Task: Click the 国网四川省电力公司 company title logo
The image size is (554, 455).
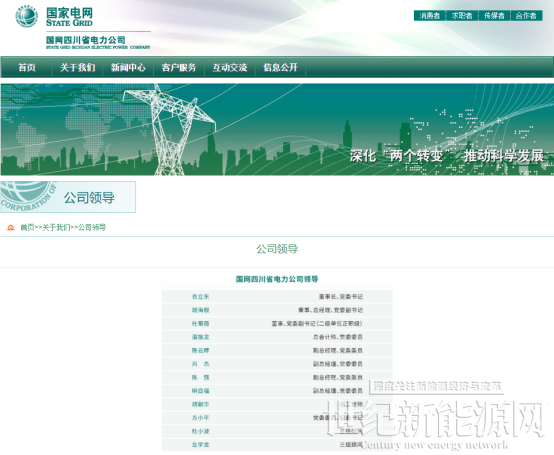Action: [x=98, y=42]
